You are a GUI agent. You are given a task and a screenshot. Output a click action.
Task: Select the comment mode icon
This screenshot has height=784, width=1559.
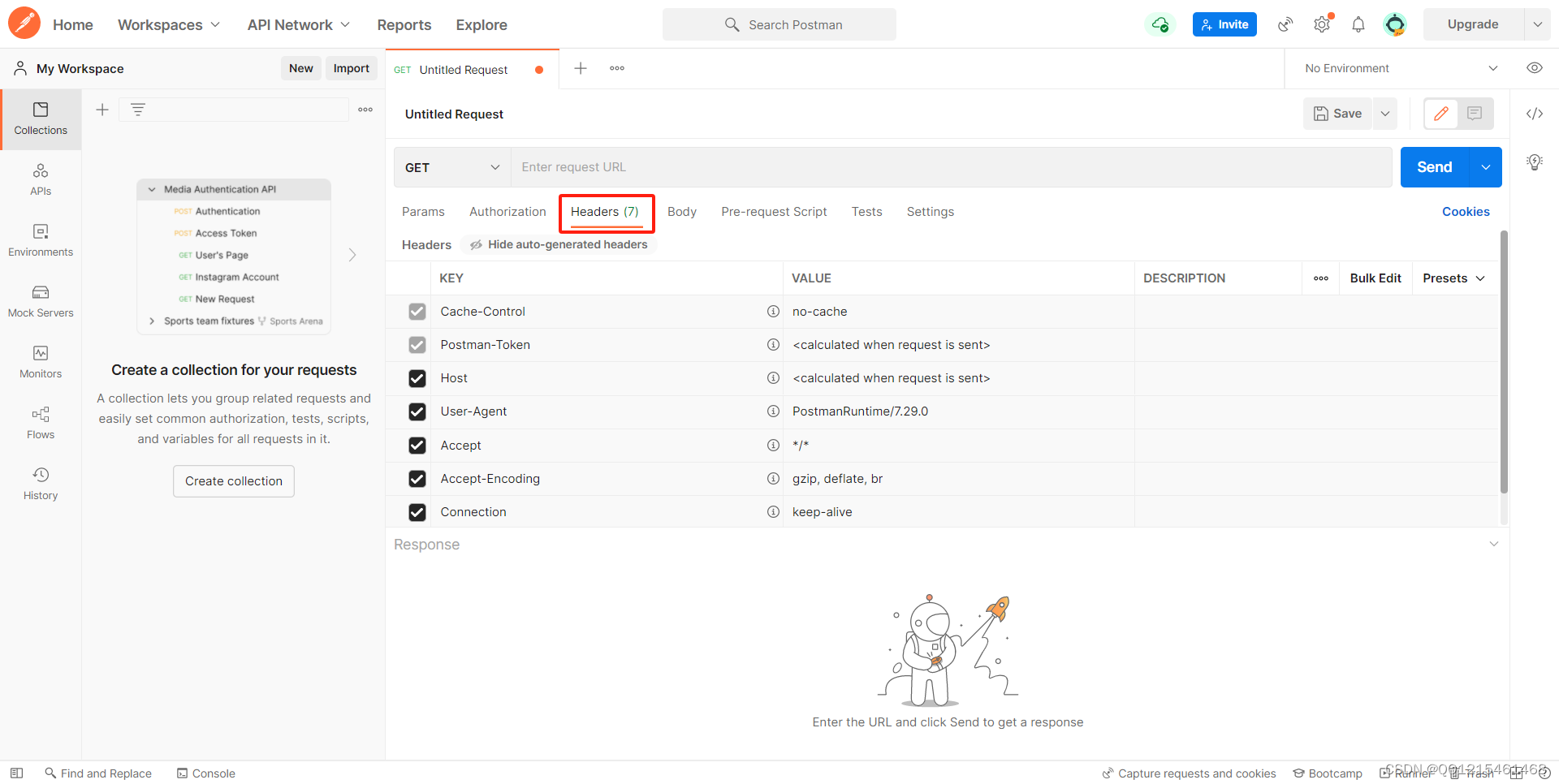click(1475, 114)
